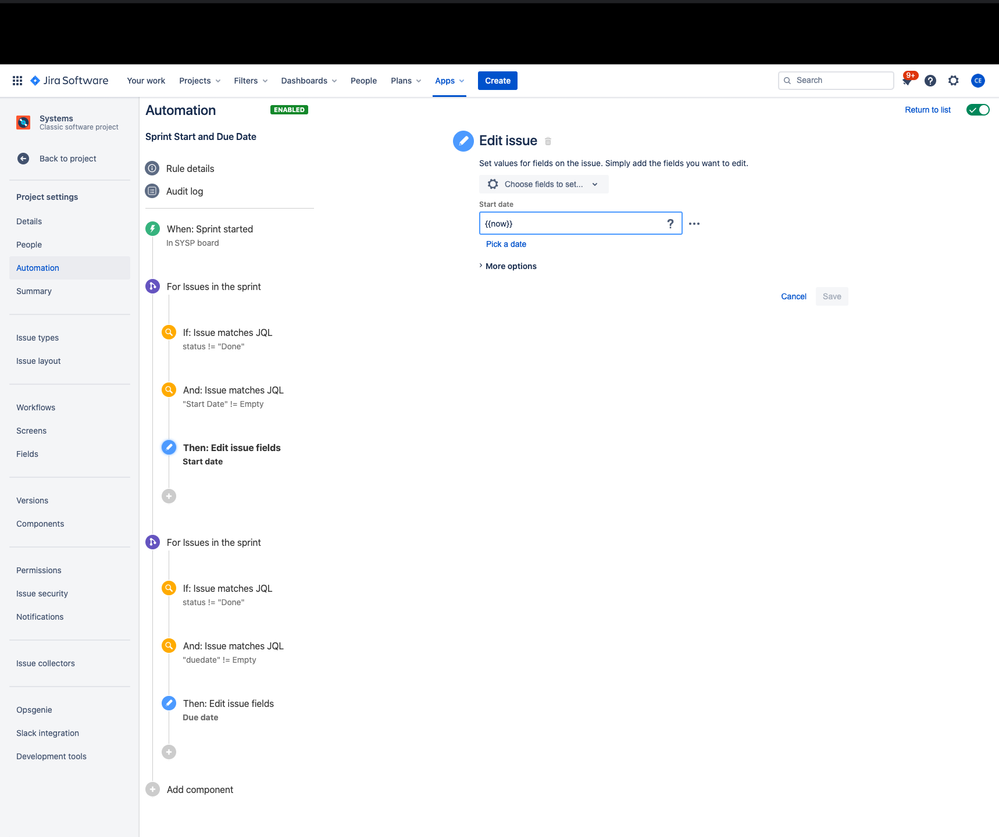The image size is (999, 837).
Task: Click the Jira Software logo
Action: pyautogui.click(x=69, y=81)
